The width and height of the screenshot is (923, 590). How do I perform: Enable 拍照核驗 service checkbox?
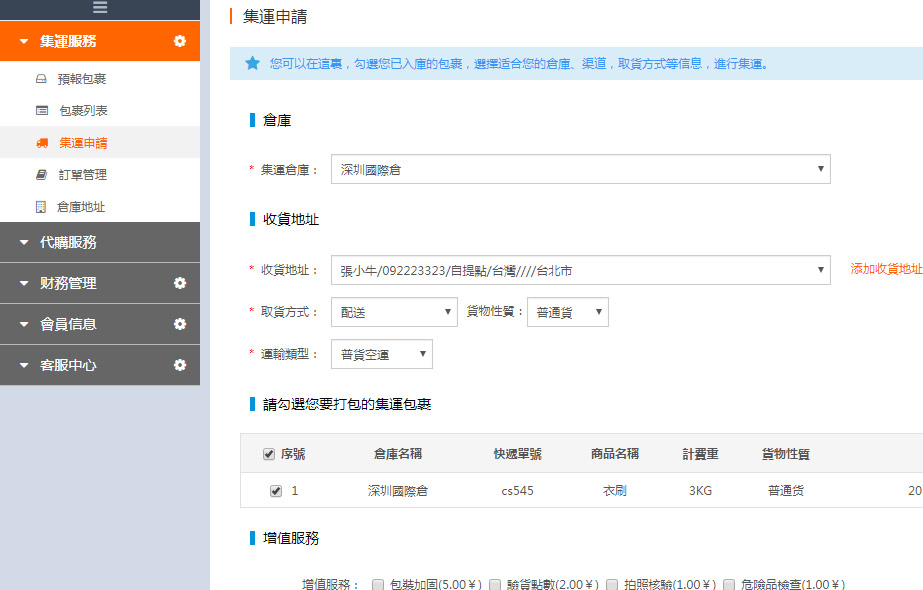coord(612,584)
